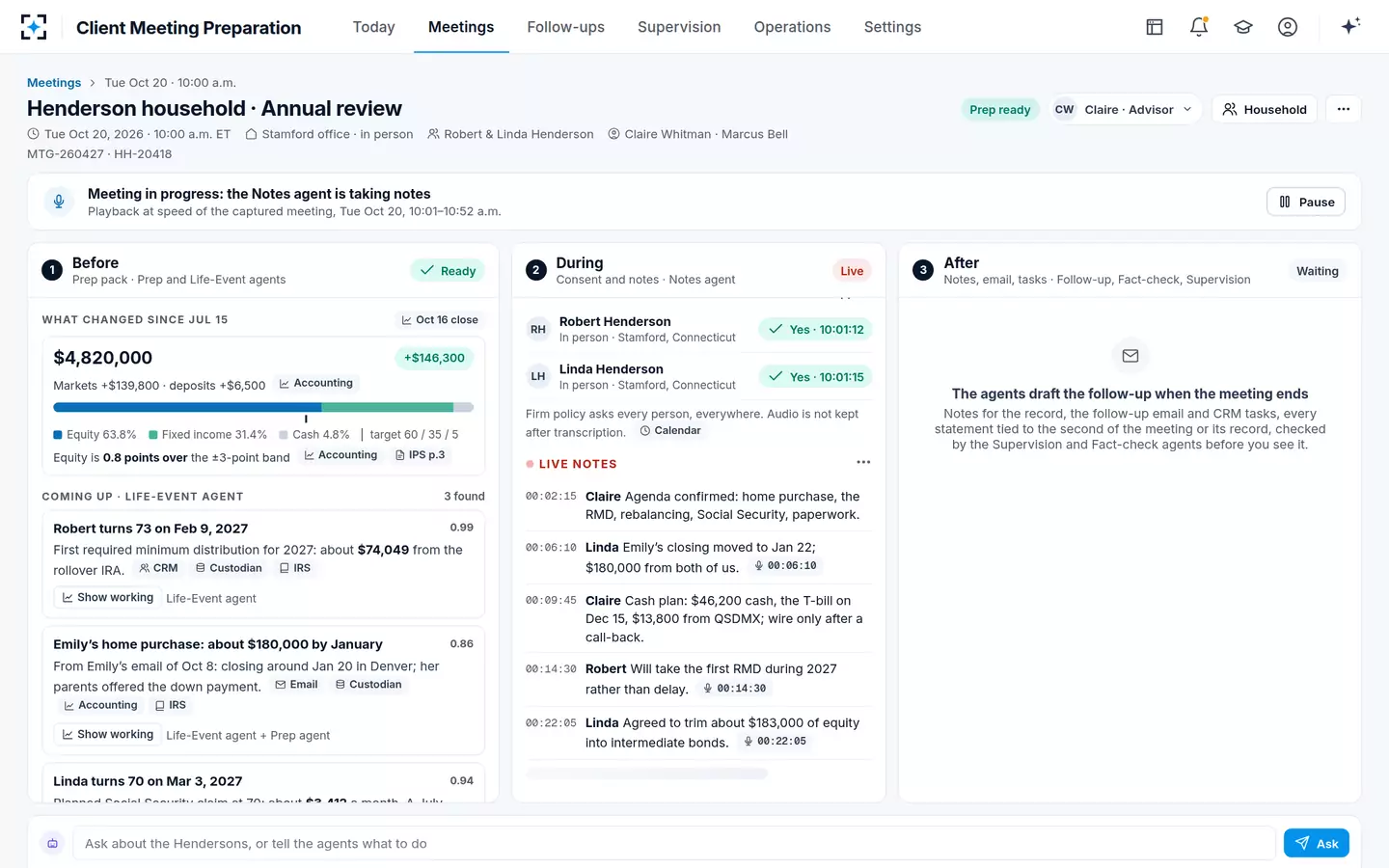Viewport: 1389px width, 868px height.
Task: Click the assistant bot icon beside ask field
Action: click(53, 843)
